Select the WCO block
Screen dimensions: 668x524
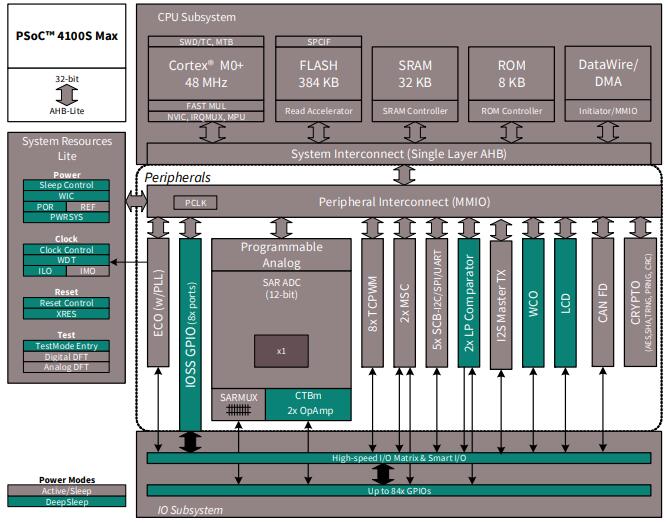pyautogui.click(x=533, y=302)
